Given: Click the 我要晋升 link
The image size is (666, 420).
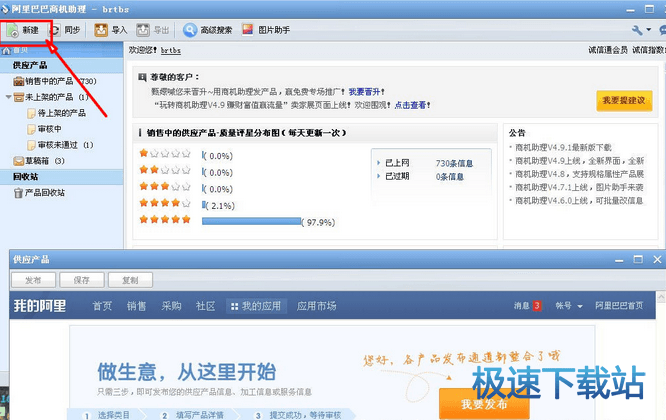Looking at the screenshot, I should (364, 92).
